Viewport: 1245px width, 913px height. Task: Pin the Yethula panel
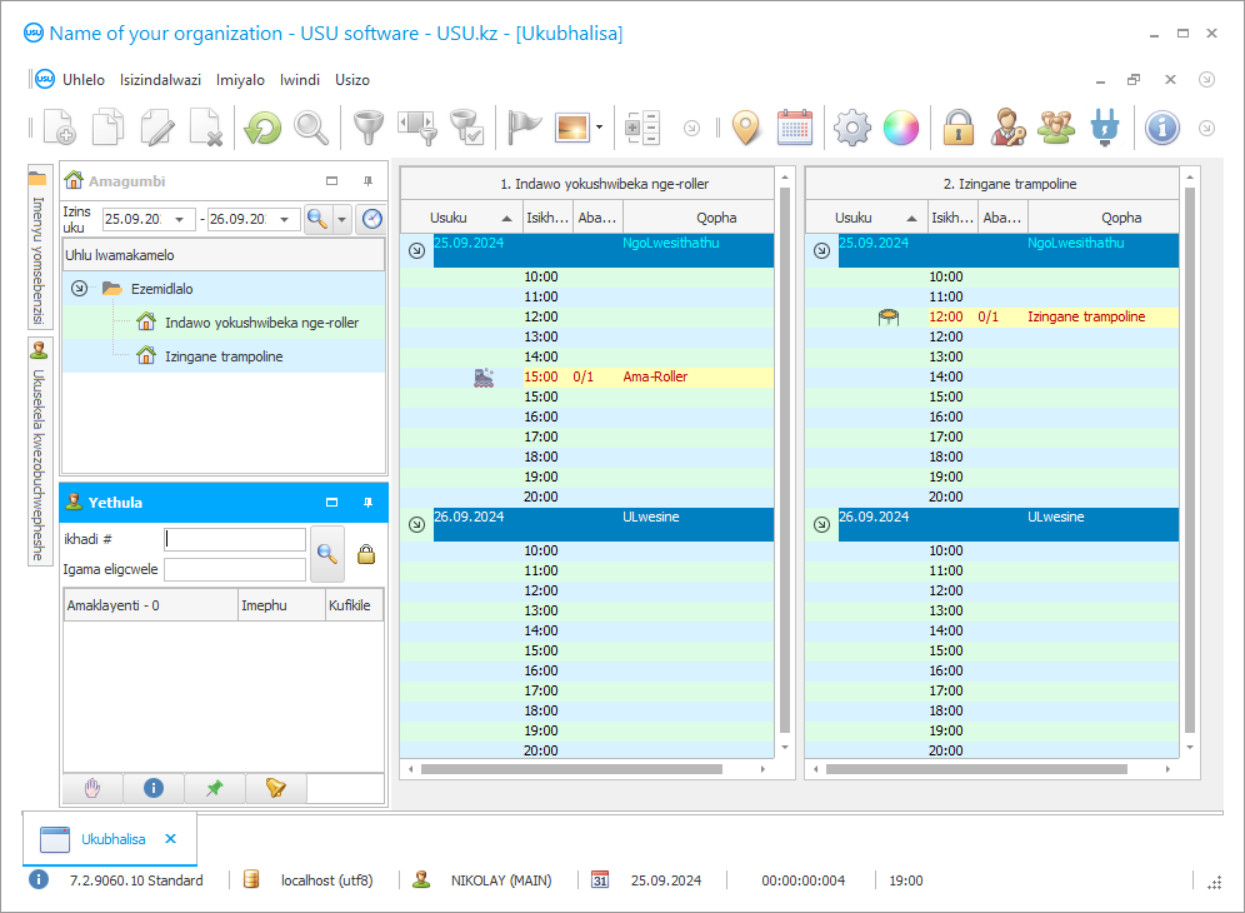point(368,502)
